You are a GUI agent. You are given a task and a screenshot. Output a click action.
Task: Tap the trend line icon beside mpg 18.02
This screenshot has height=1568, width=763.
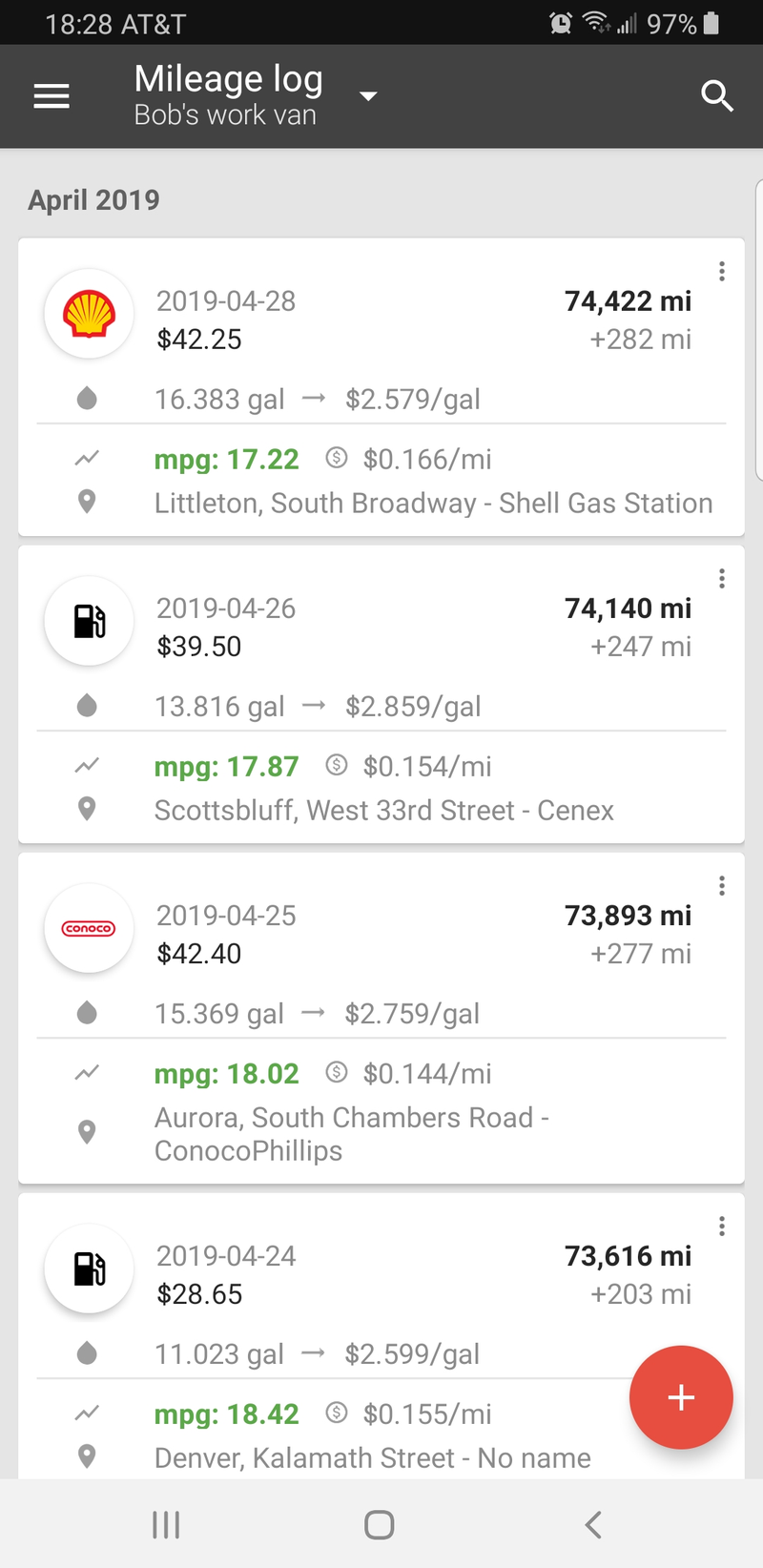(x=87, y=1073)
